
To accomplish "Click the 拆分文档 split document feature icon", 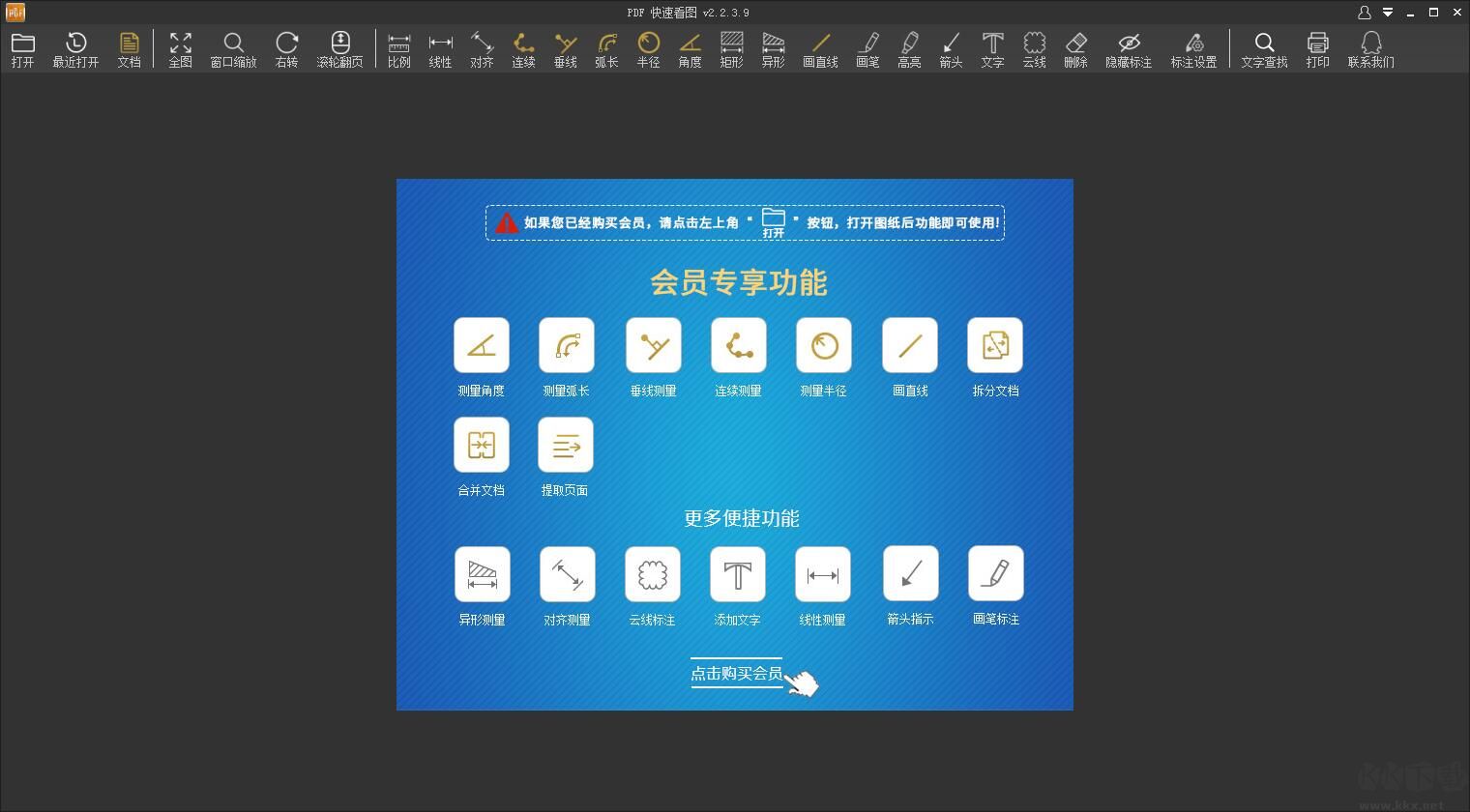I will (994, 345).
